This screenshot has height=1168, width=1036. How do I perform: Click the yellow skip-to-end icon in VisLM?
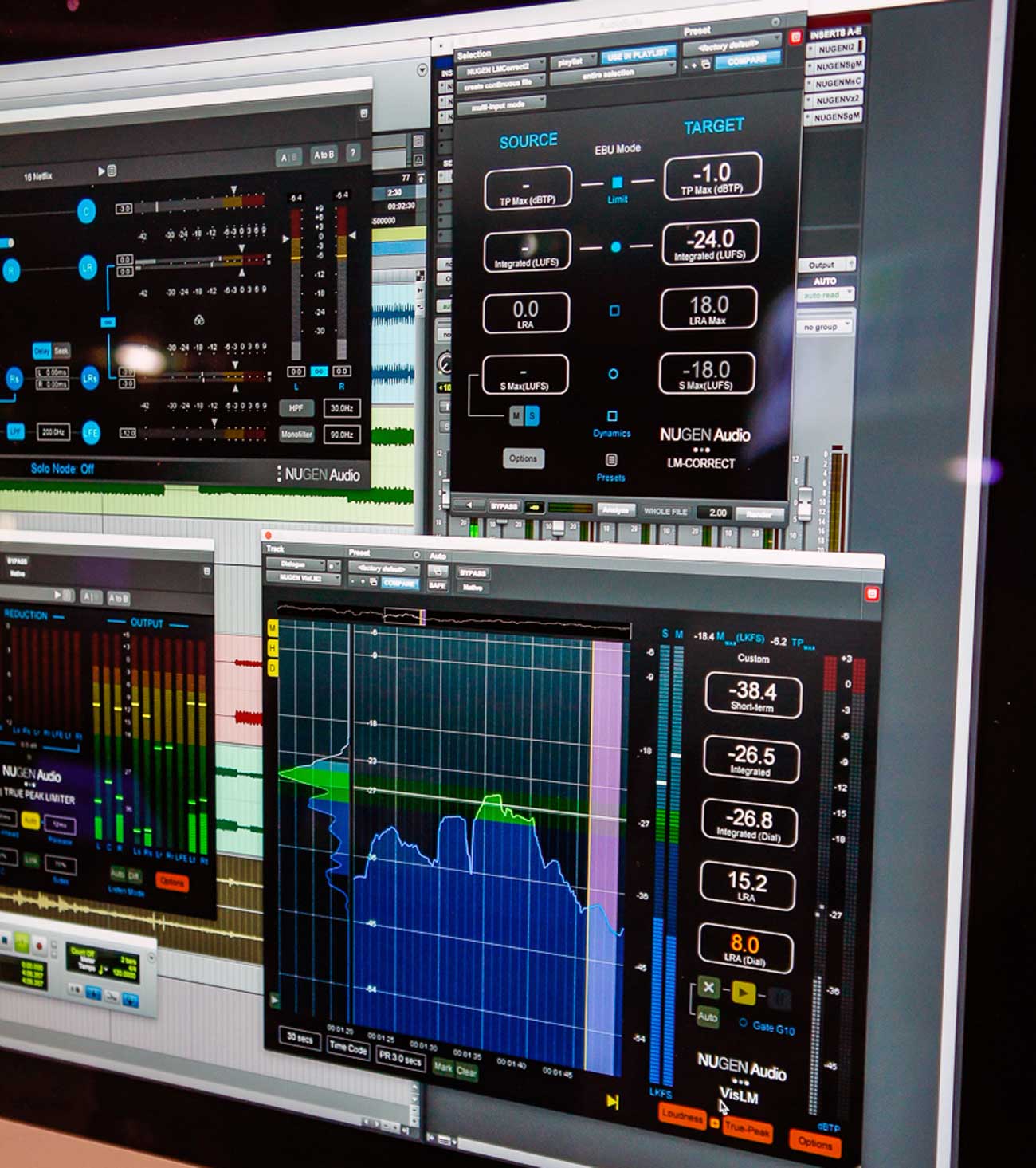(612, 1101)
